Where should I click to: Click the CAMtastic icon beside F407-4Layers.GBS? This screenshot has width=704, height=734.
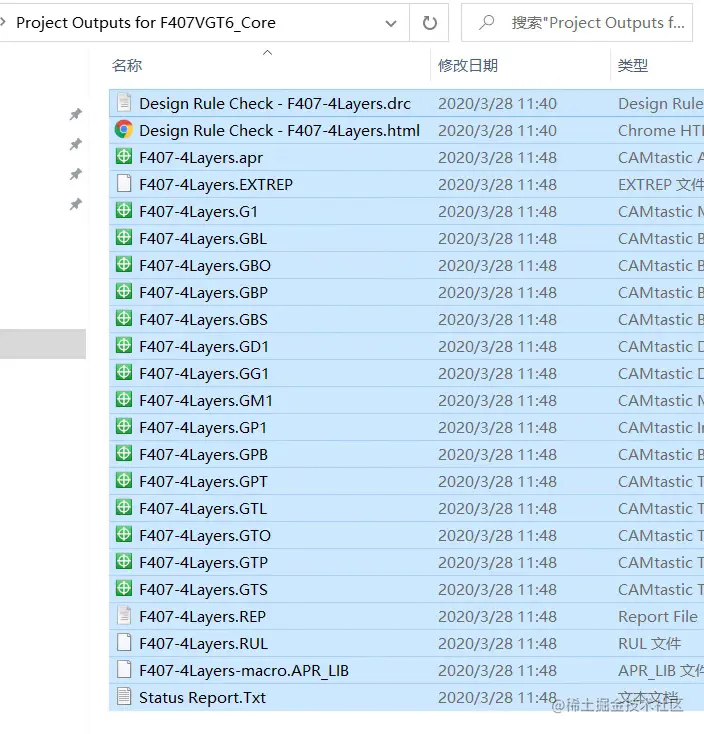click(124, 318)
